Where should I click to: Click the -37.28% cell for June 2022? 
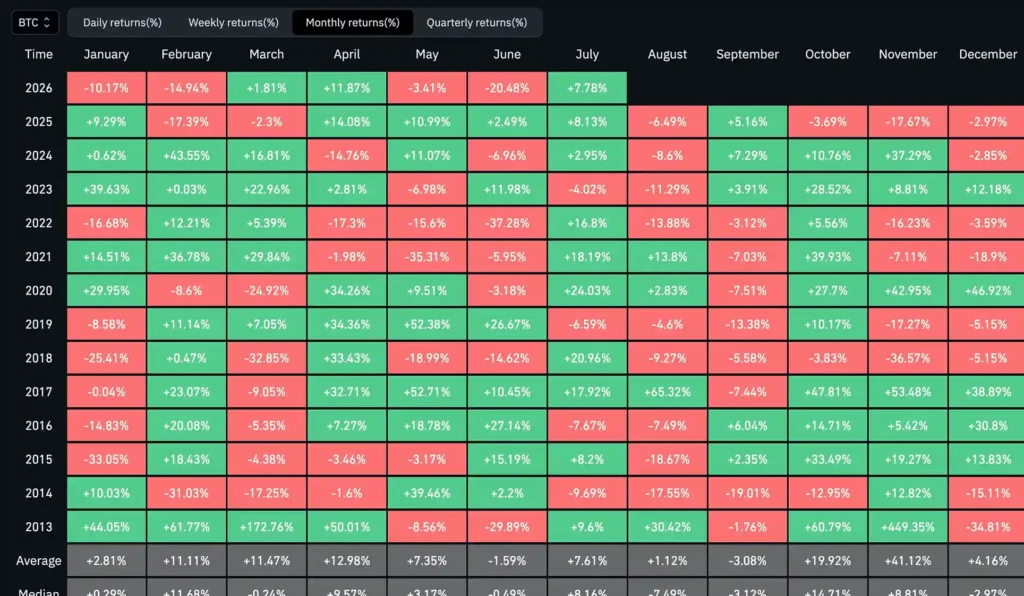507,223
